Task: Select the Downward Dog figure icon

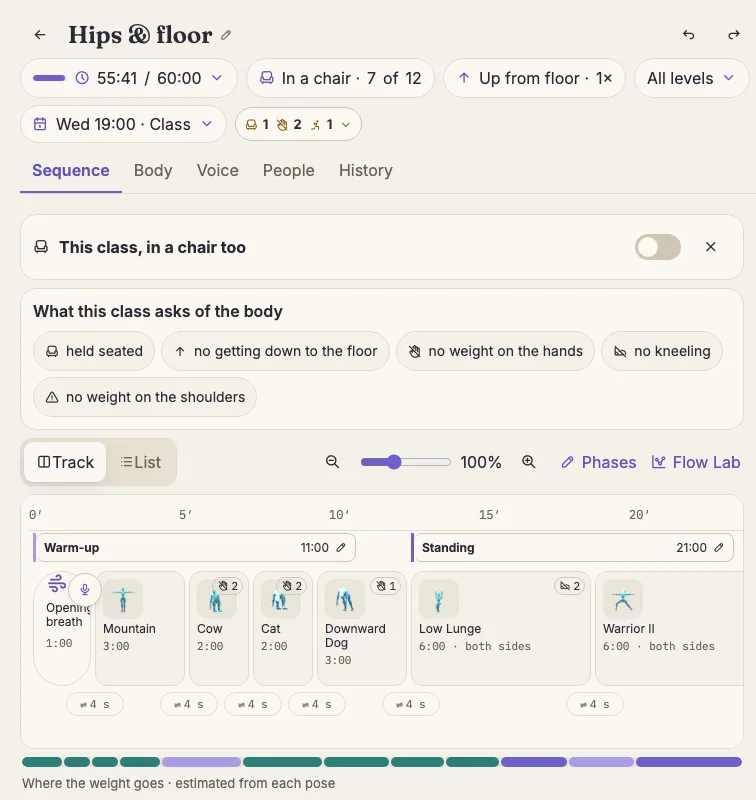Action: (x=345, y=599)
